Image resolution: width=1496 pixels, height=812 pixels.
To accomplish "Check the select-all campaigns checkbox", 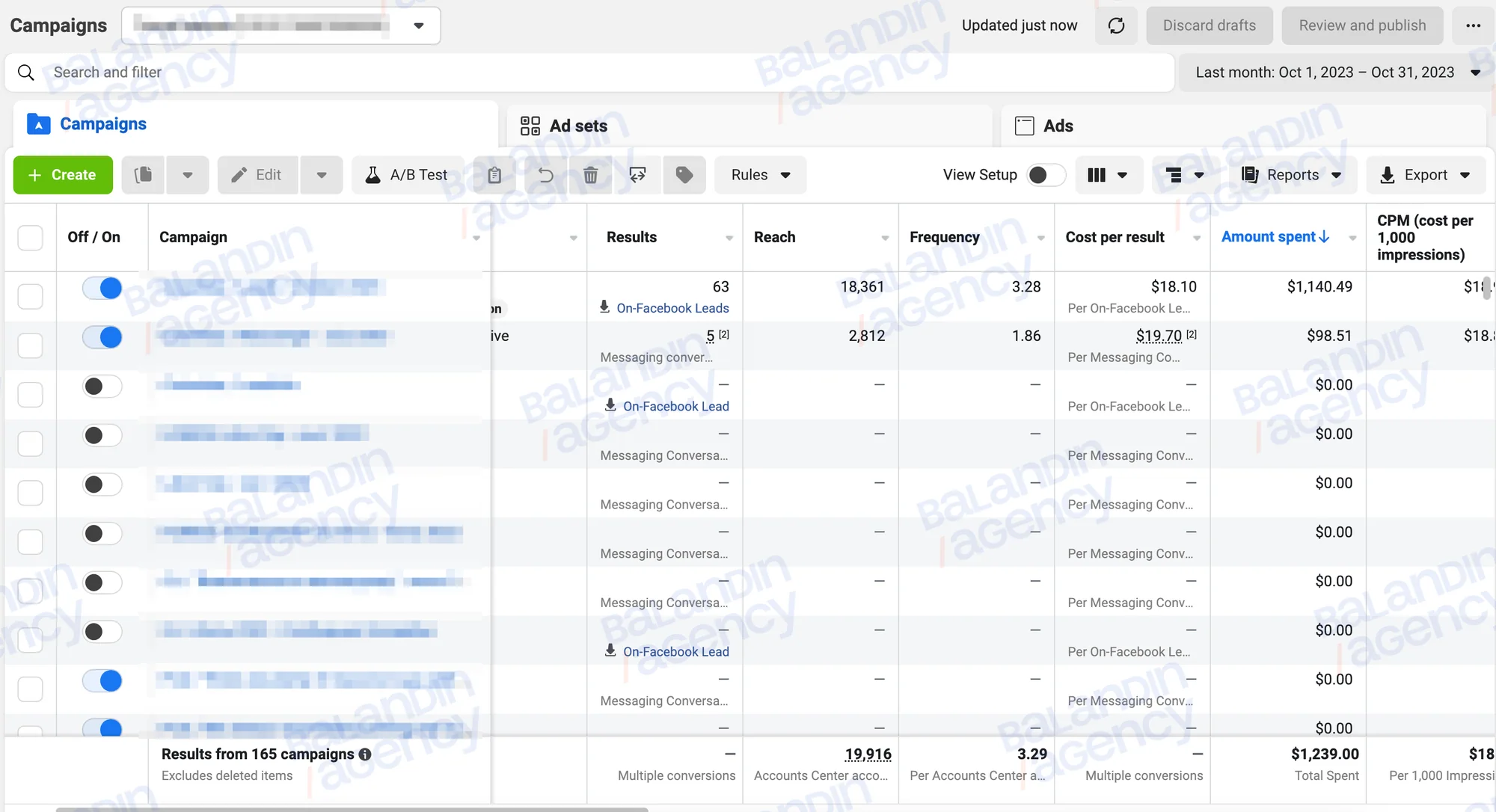I will pyautogui.click(x=30, y=238).
